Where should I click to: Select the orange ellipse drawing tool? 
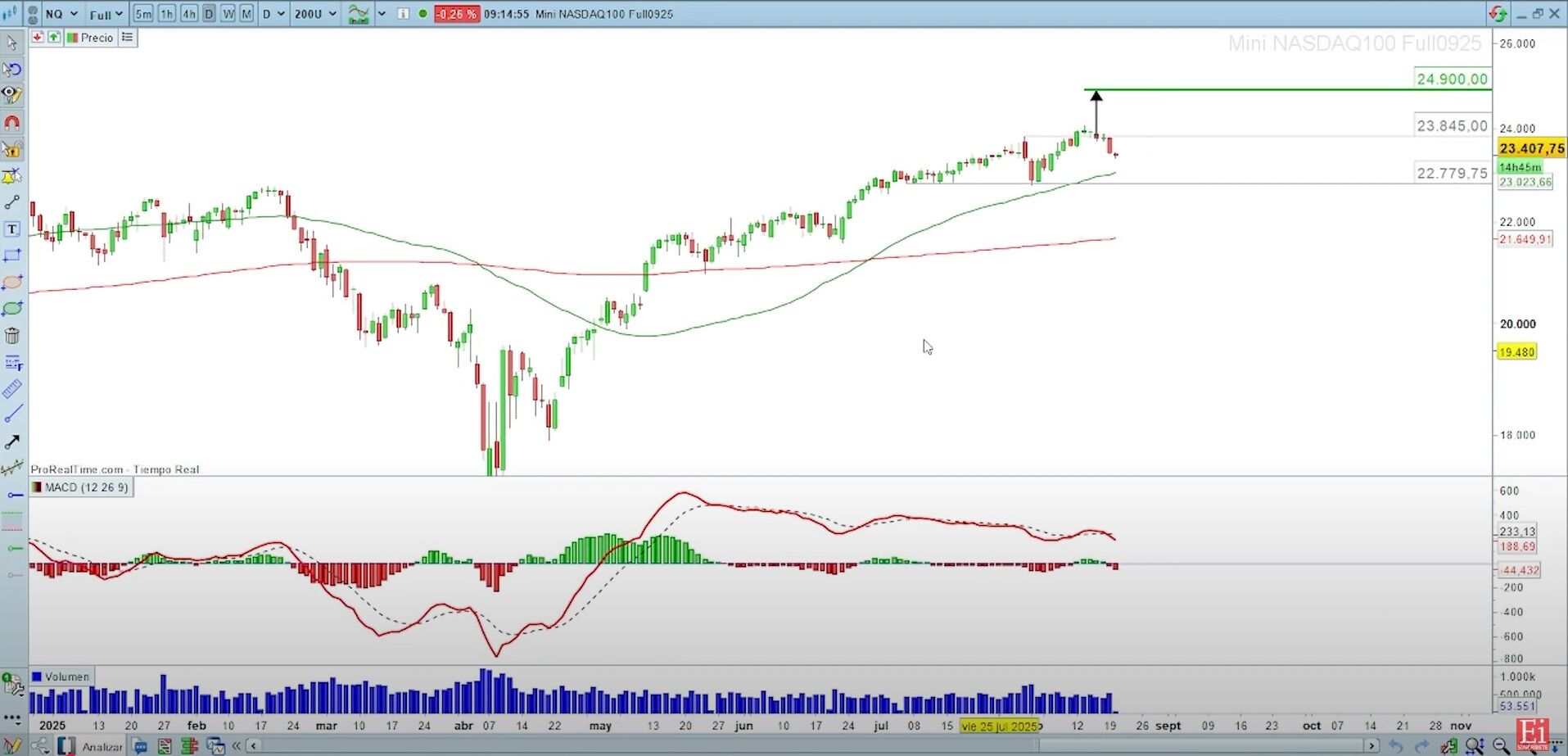[12, 283]
